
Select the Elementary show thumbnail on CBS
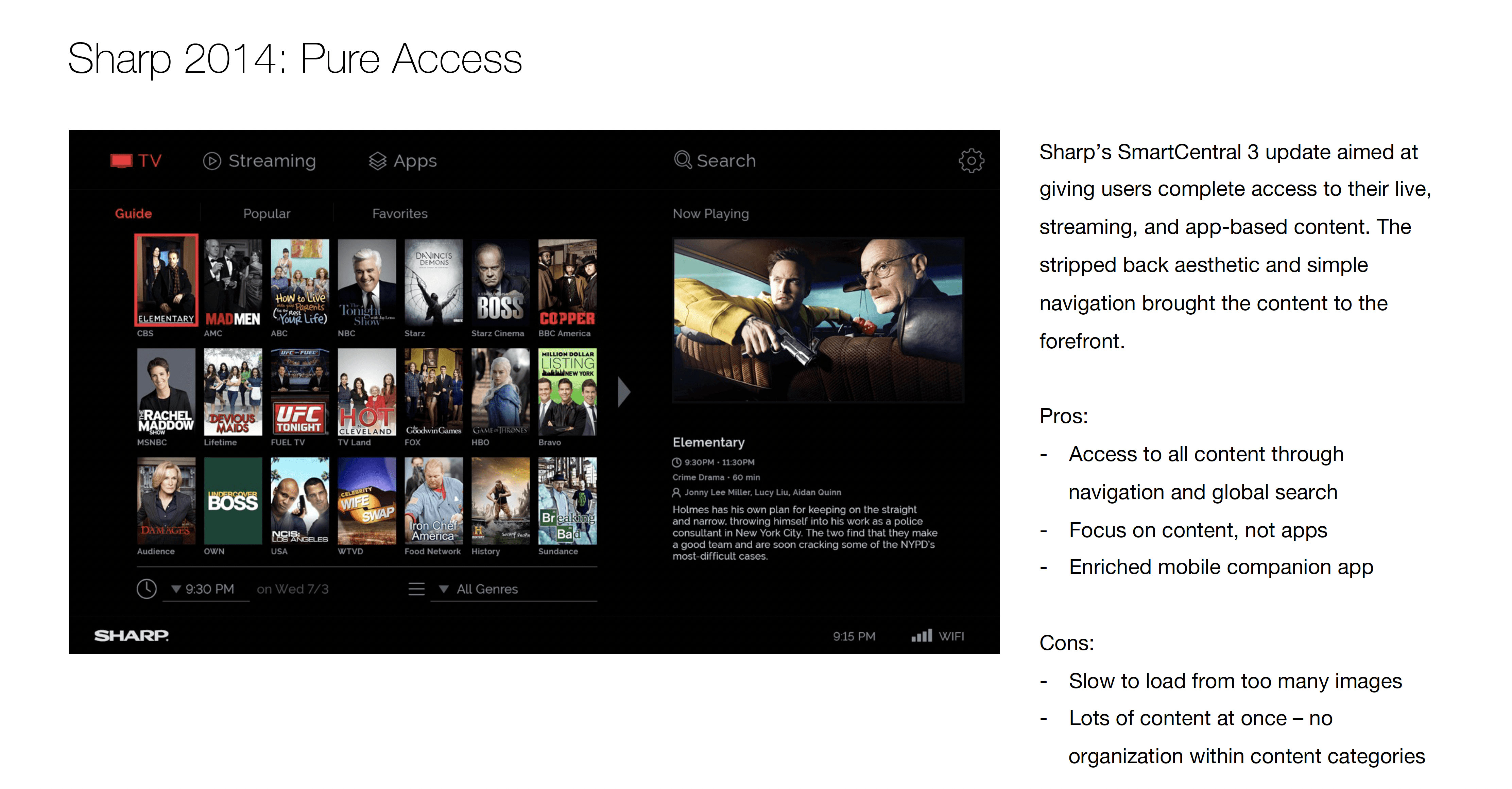166,280
